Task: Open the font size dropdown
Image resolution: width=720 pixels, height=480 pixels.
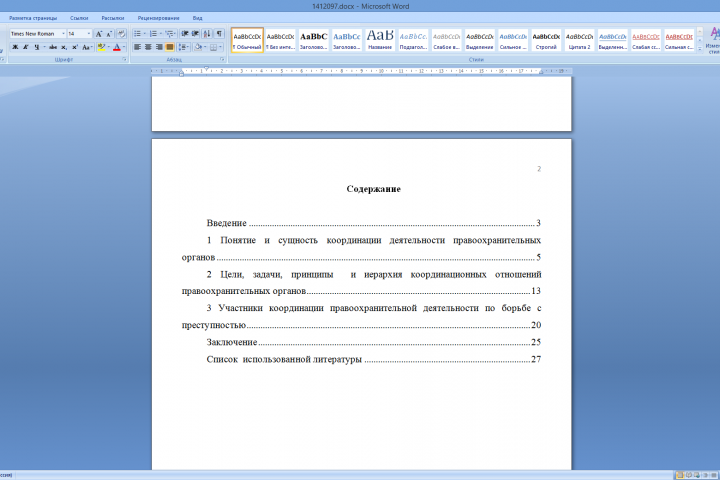Action: [x=89, y=34]
